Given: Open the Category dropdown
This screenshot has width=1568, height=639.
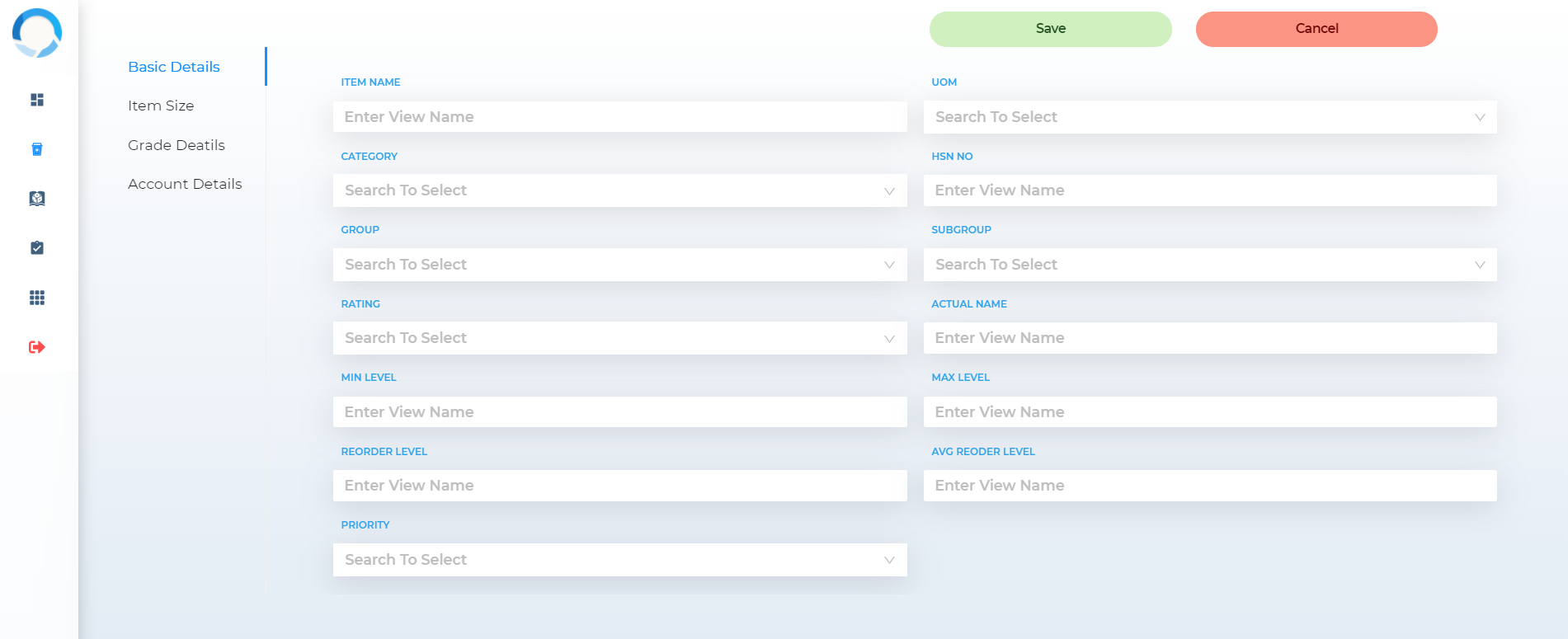Looking at the screenshot, I should coord(619,190).
